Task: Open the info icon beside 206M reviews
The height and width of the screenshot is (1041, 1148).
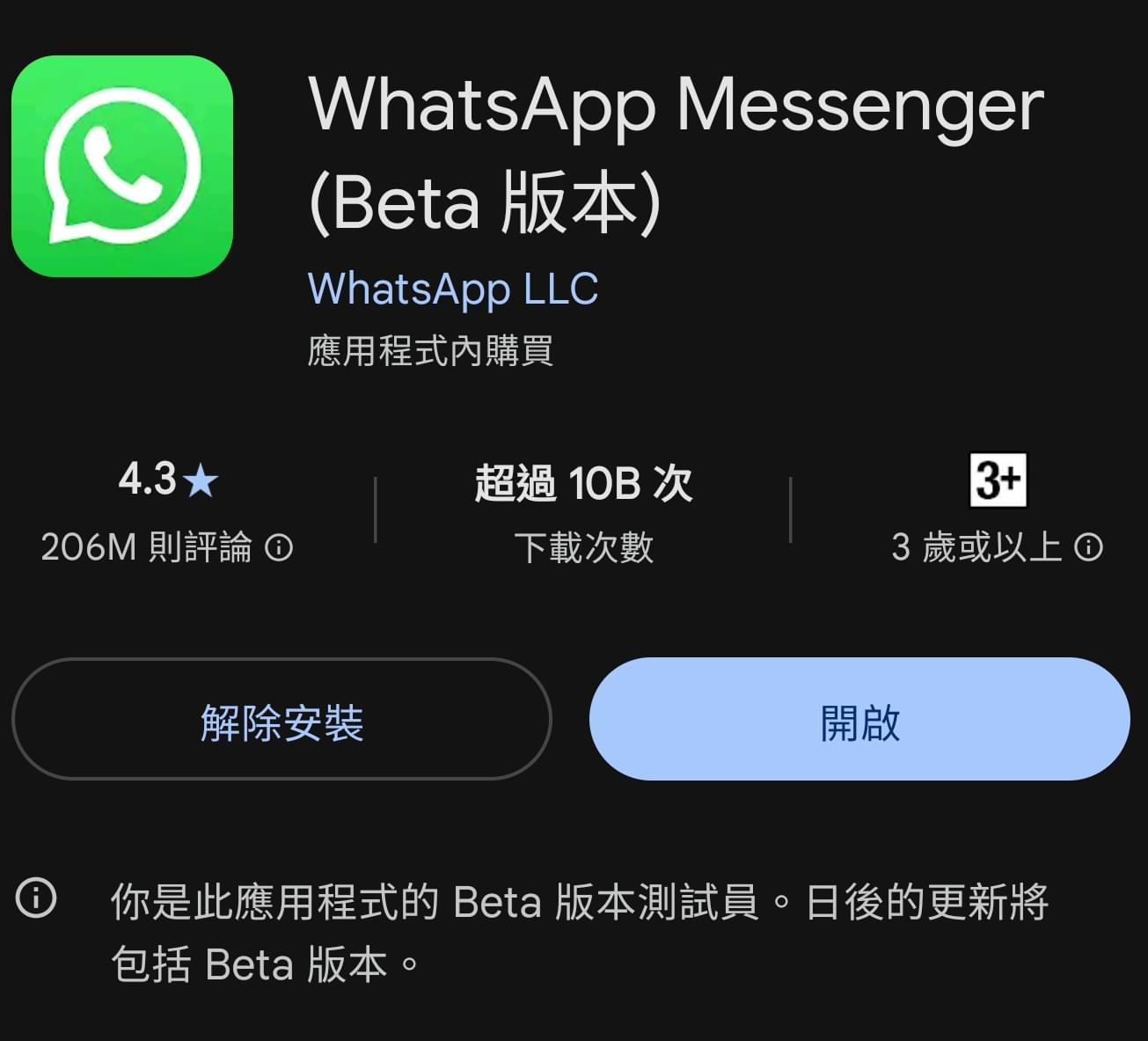Action: tap(279, 548)
